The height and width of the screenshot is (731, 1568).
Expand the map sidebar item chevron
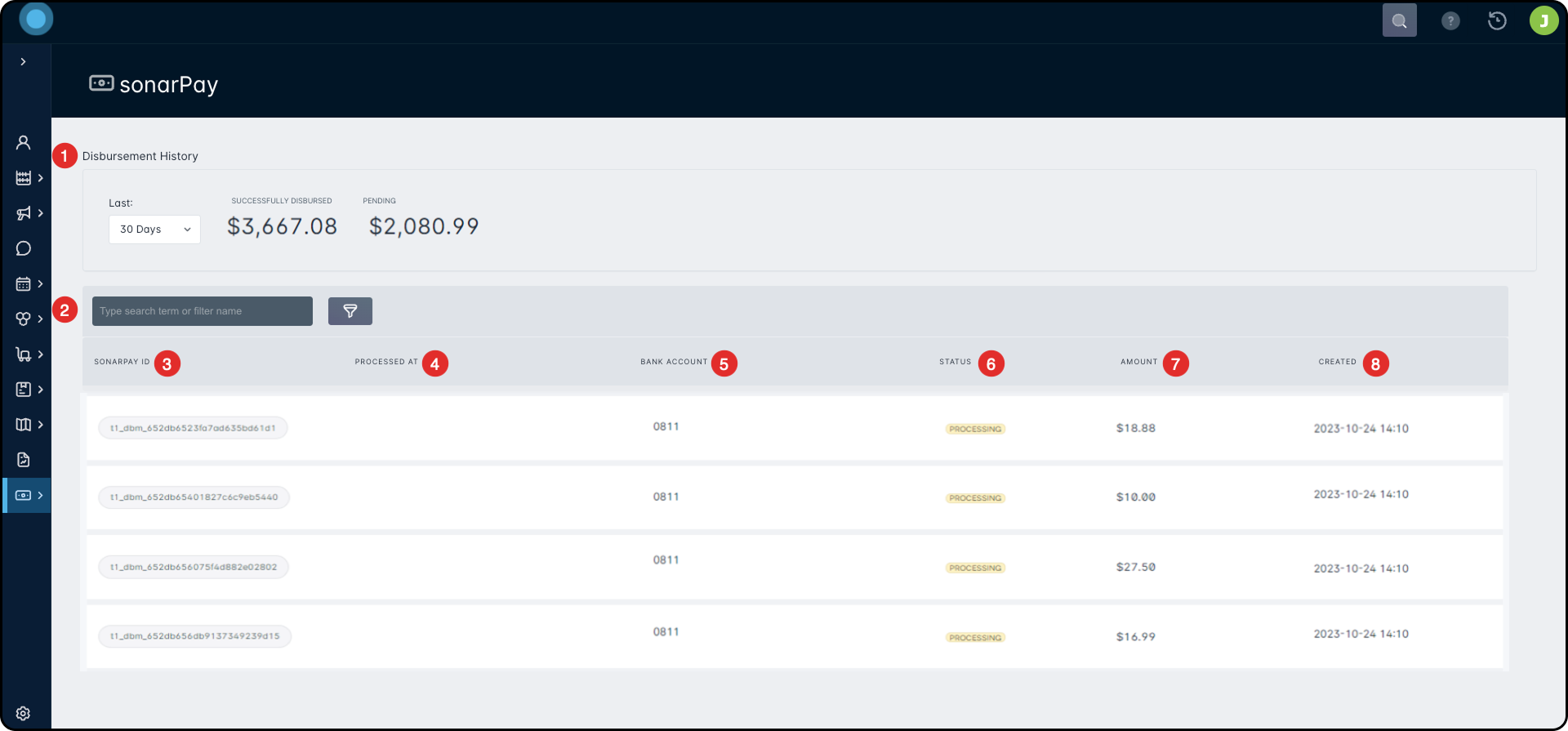(40, 424)
